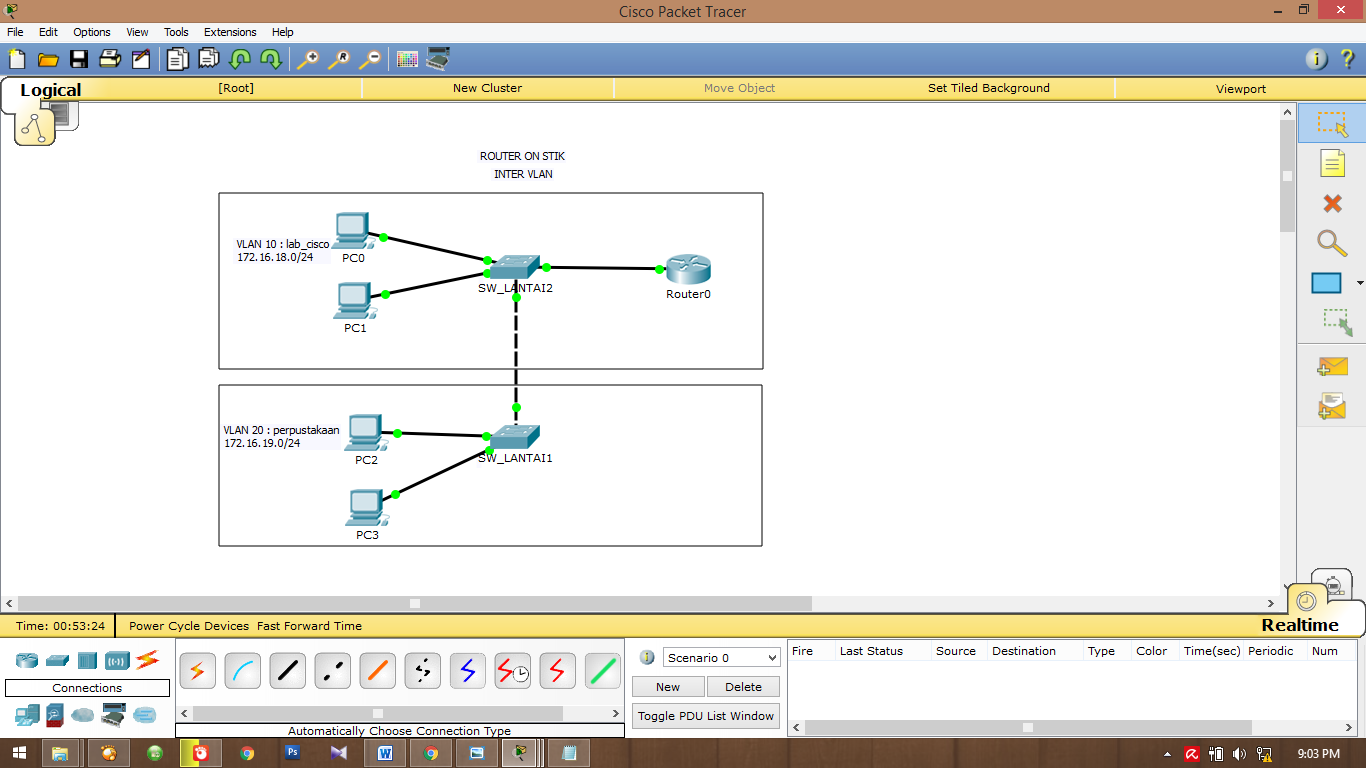
Task: Switch the workspace to Logical view
Action: point(49,90)
